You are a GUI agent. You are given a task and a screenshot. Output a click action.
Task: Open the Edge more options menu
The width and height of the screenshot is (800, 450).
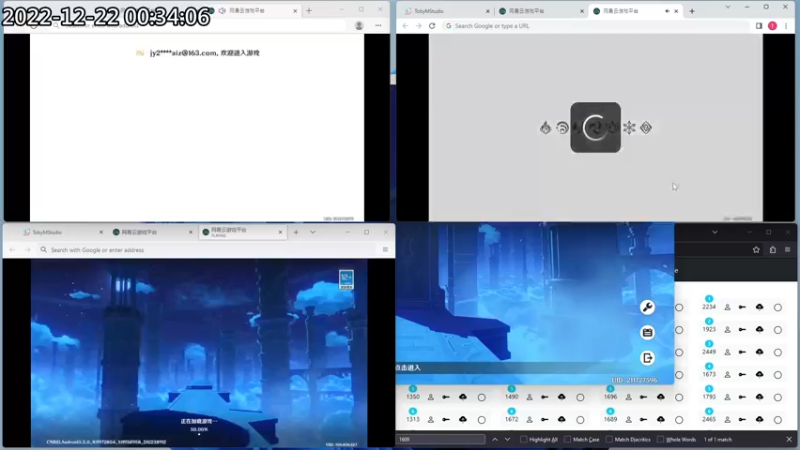point(378,26)
